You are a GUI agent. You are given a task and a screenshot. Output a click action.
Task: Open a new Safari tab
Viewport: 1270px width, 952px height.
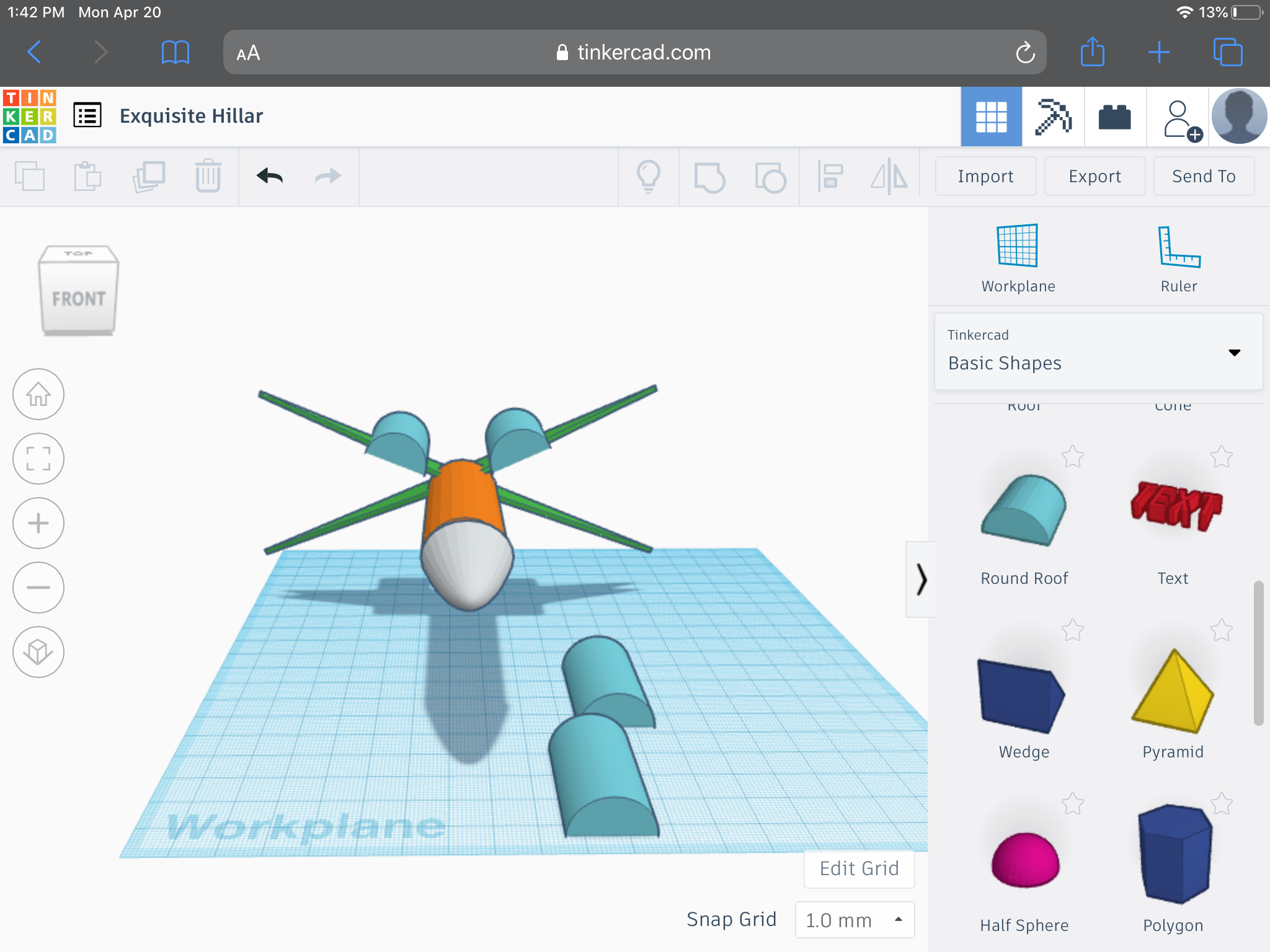coord(1158,52)
